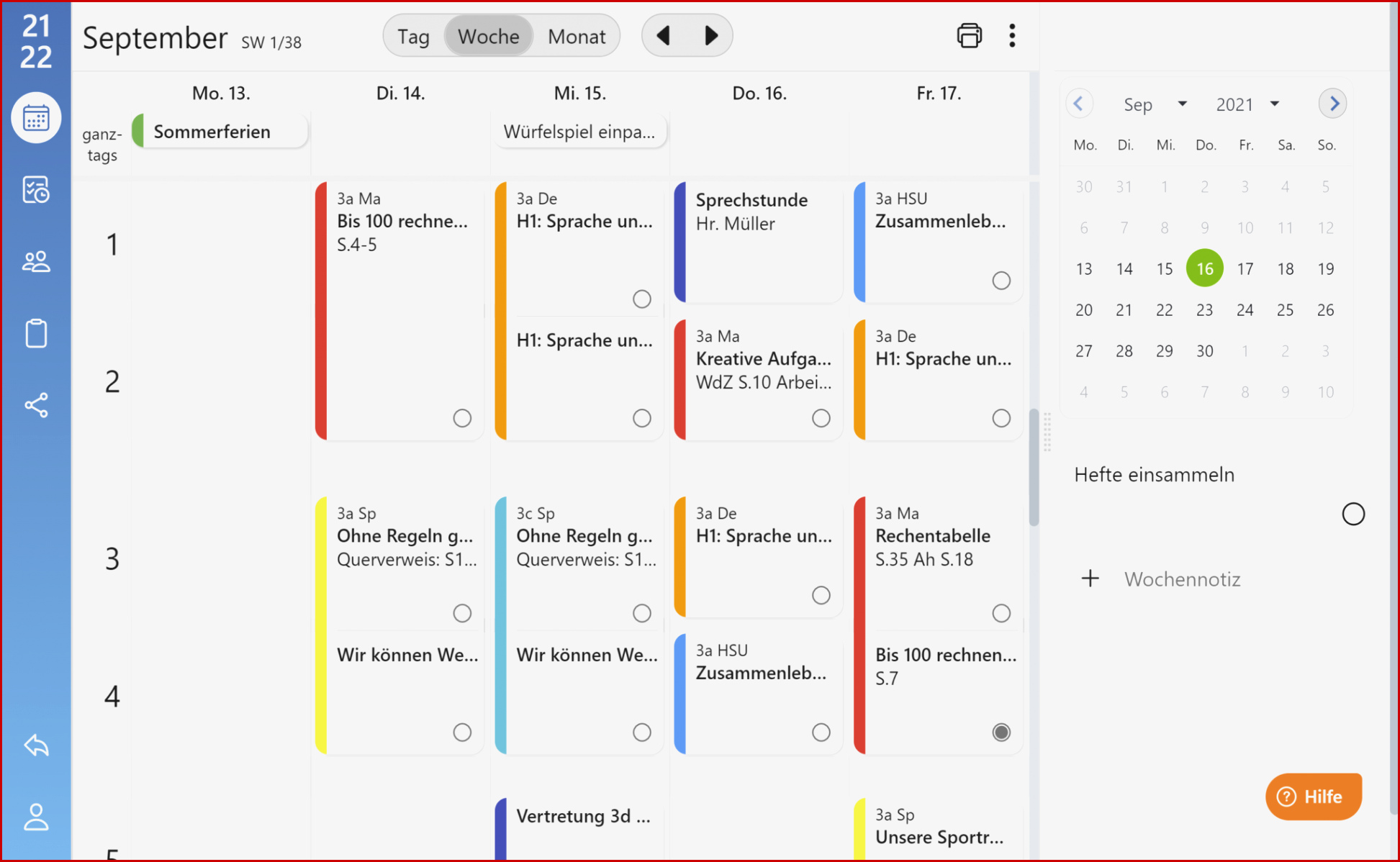
Task: Click the plus icon beside Wochennotiz
Action: point(1090,579)
